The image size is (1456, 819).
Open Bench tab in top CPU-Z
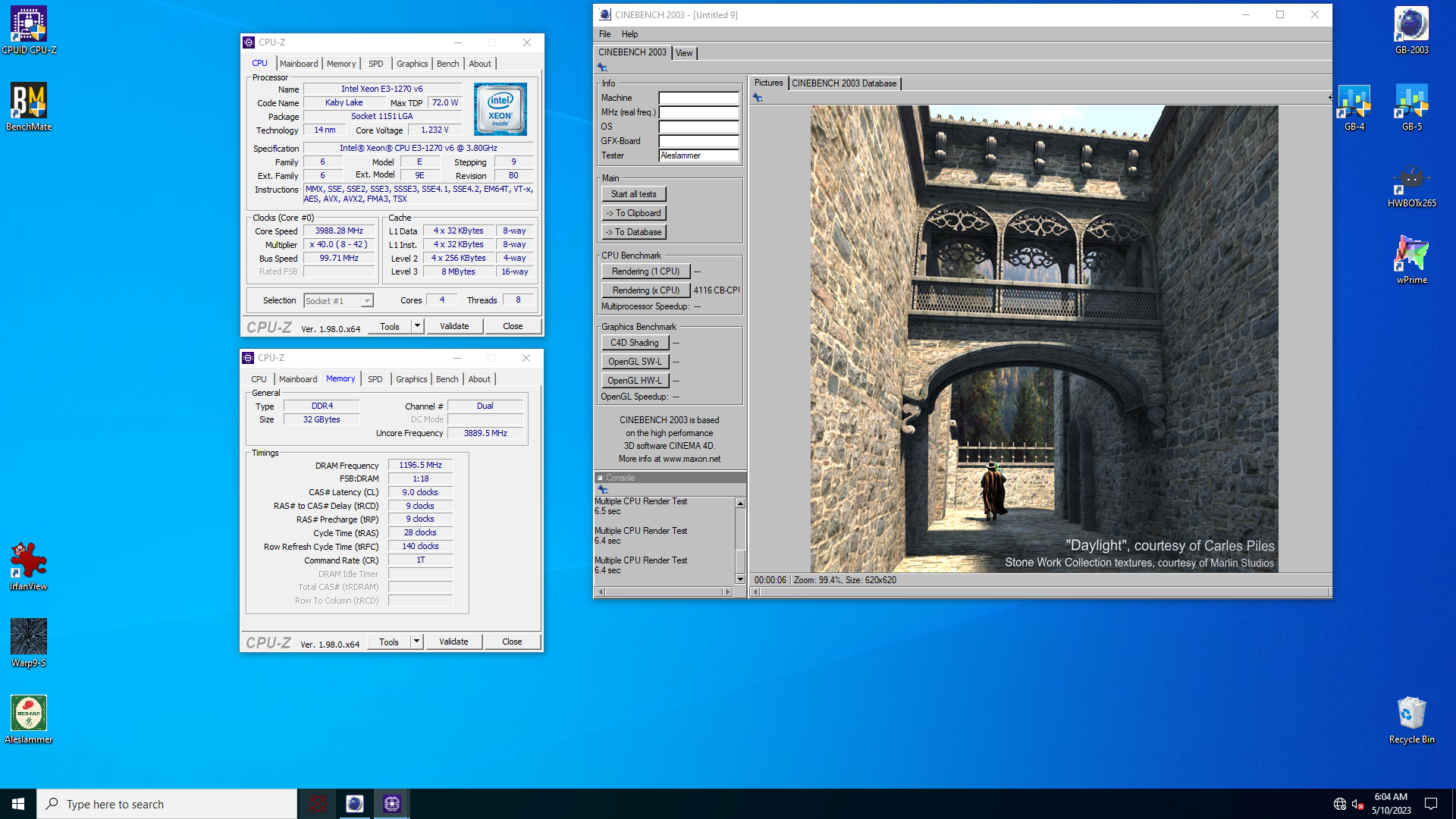tap(448, 64)
